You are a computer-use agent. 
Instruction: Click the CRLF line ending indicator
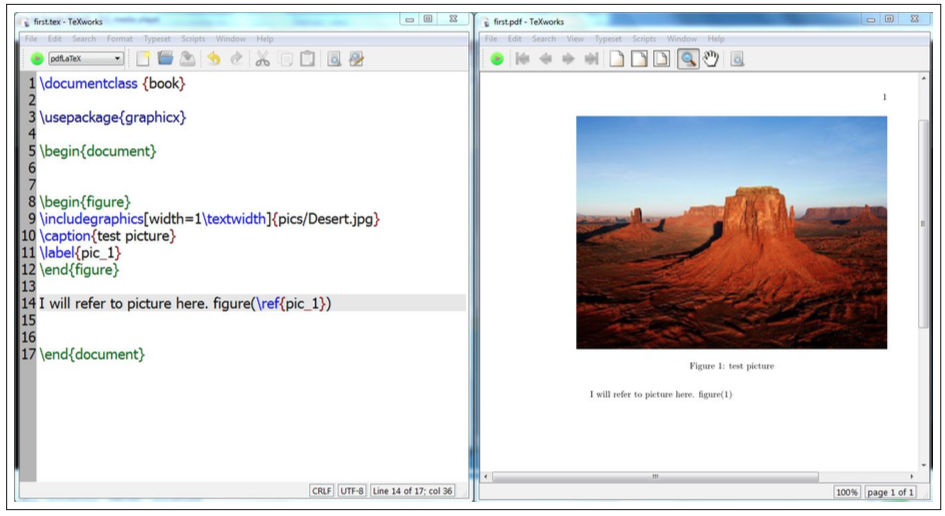coord(321,491)
